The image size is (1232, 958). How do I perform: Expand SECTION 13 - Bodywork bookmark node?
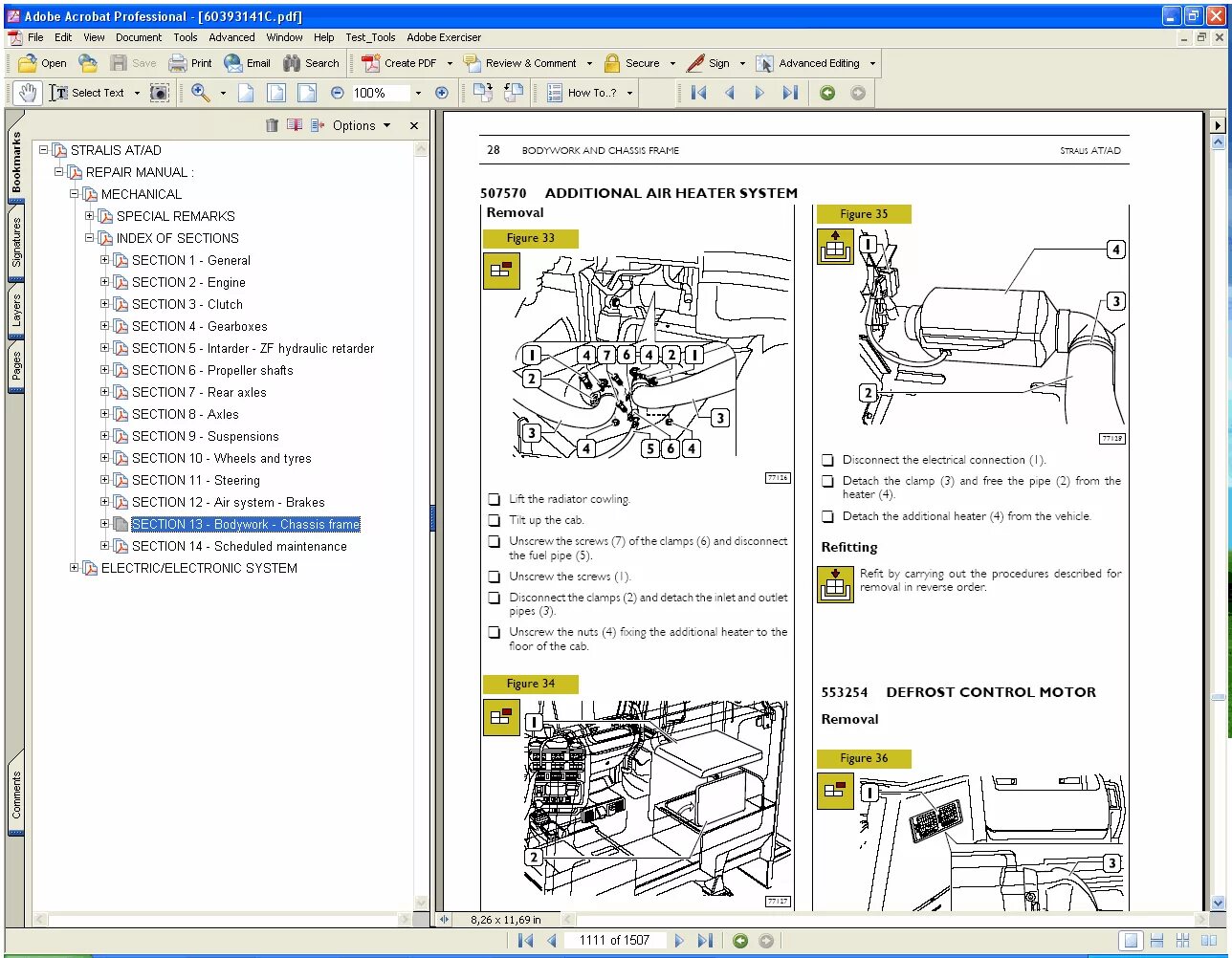coord(105,524)
